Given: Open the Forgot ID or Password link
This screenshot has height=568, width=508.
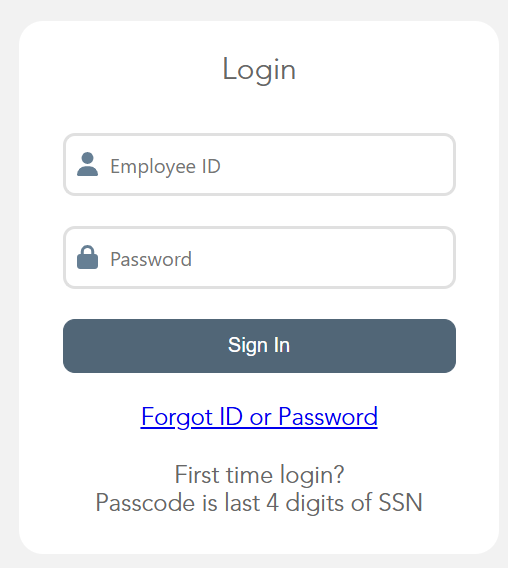Looking at the screenshot, I should [259, 417].
